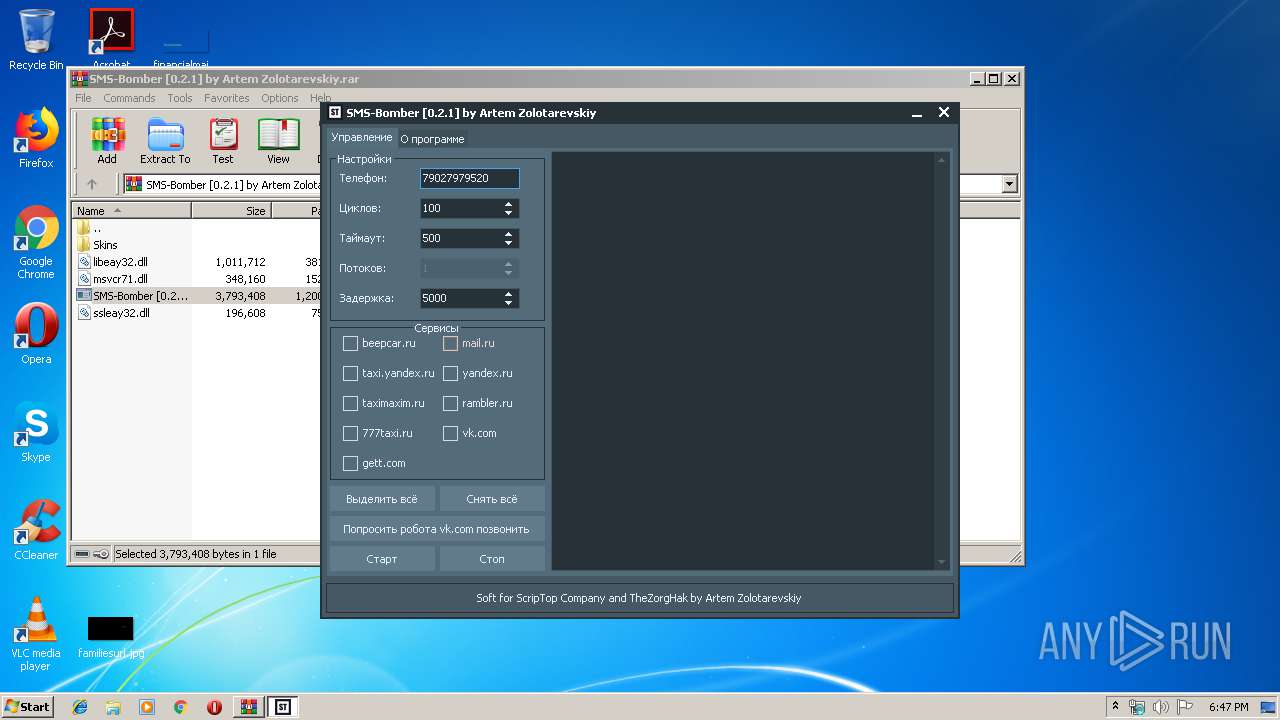Switch to the О программе tab
Screen dimensions: 1280x720
click(x=432, y=139)
